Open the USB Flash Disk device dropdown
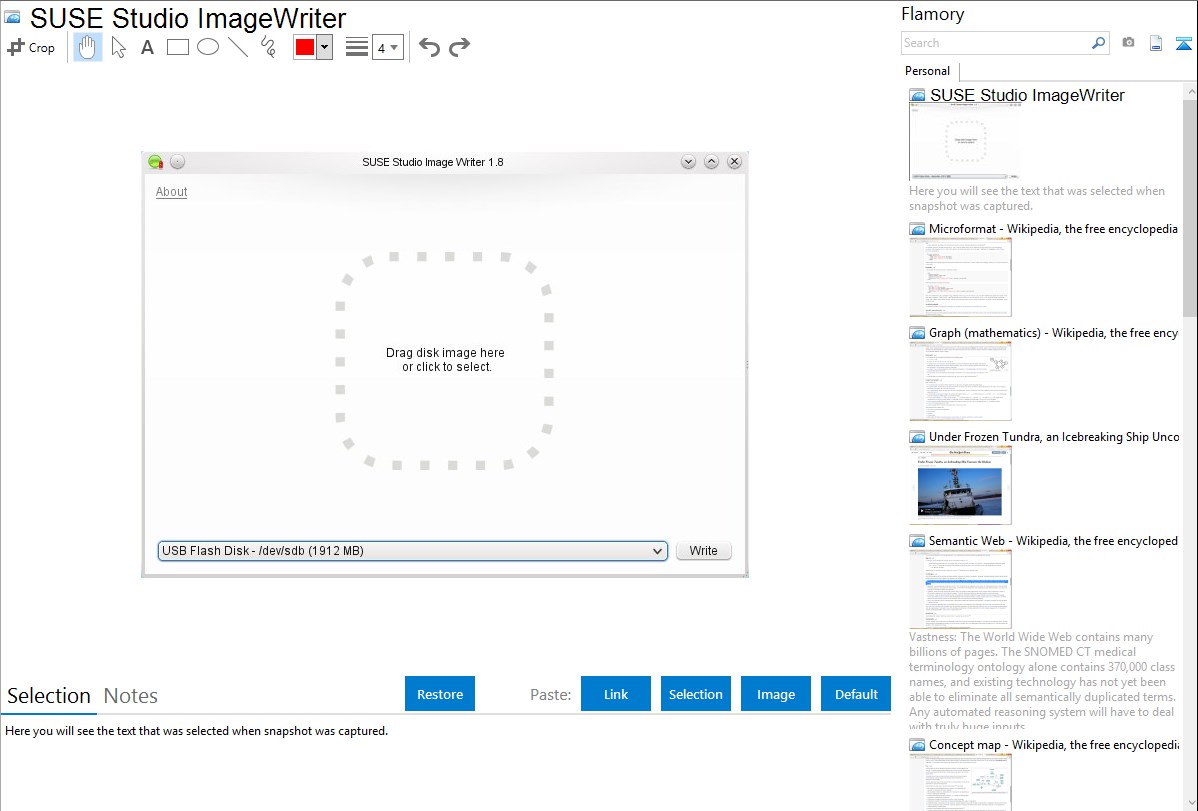The image size is (1198, 811). (x=413, y=550)
